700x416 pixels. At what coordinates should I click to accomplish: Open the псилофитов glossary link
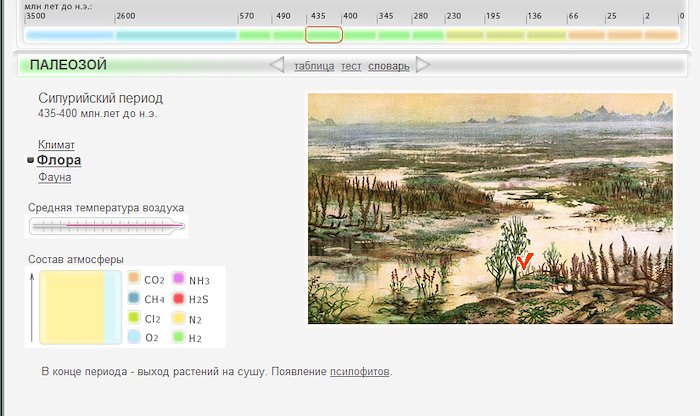[359, 372]
